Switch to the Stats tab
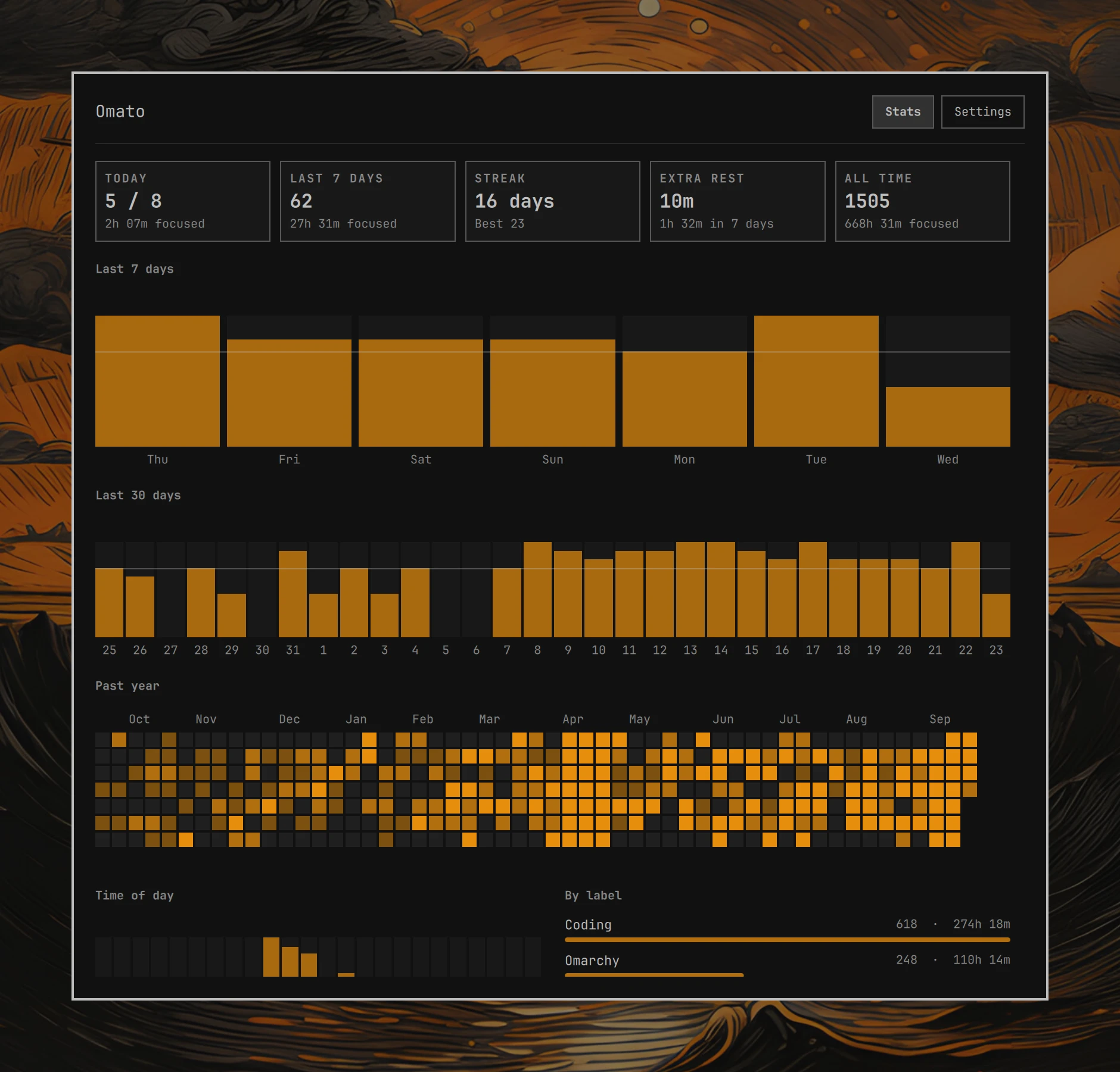The height and width of the screenshot is (1072, 1120). 903,112
